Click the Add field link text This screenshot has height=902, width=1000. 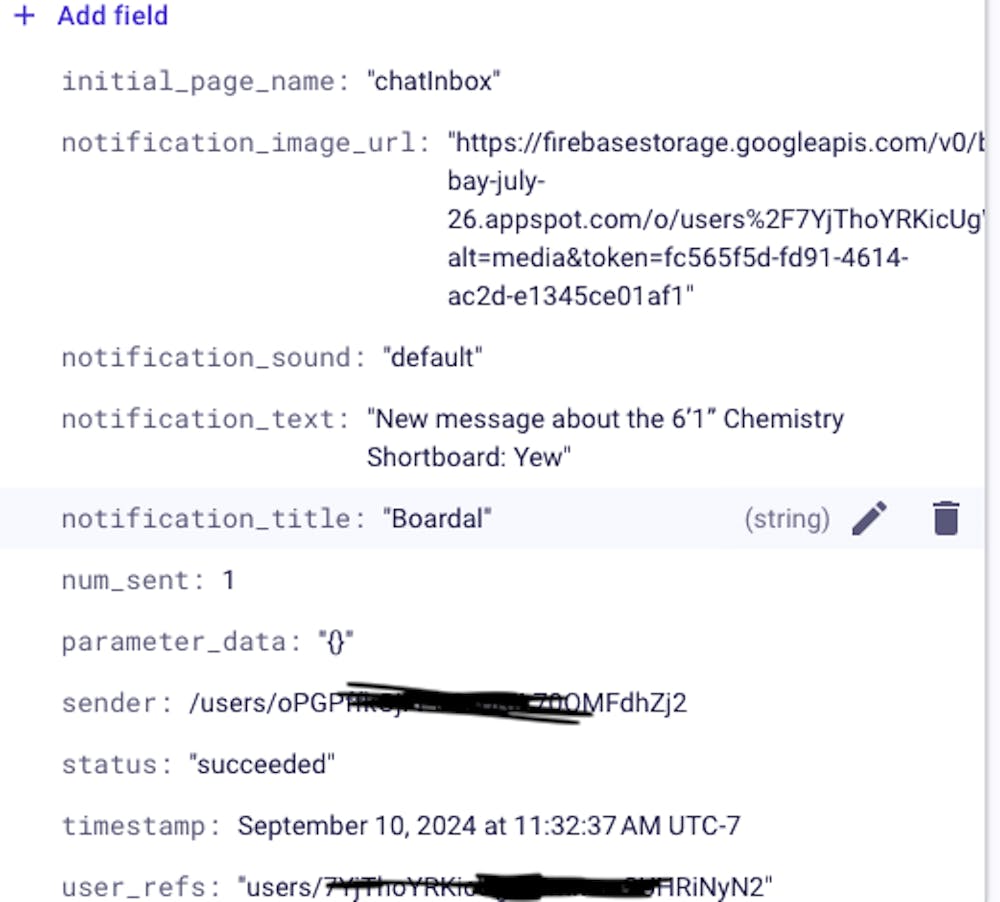[x=112, y=16]
